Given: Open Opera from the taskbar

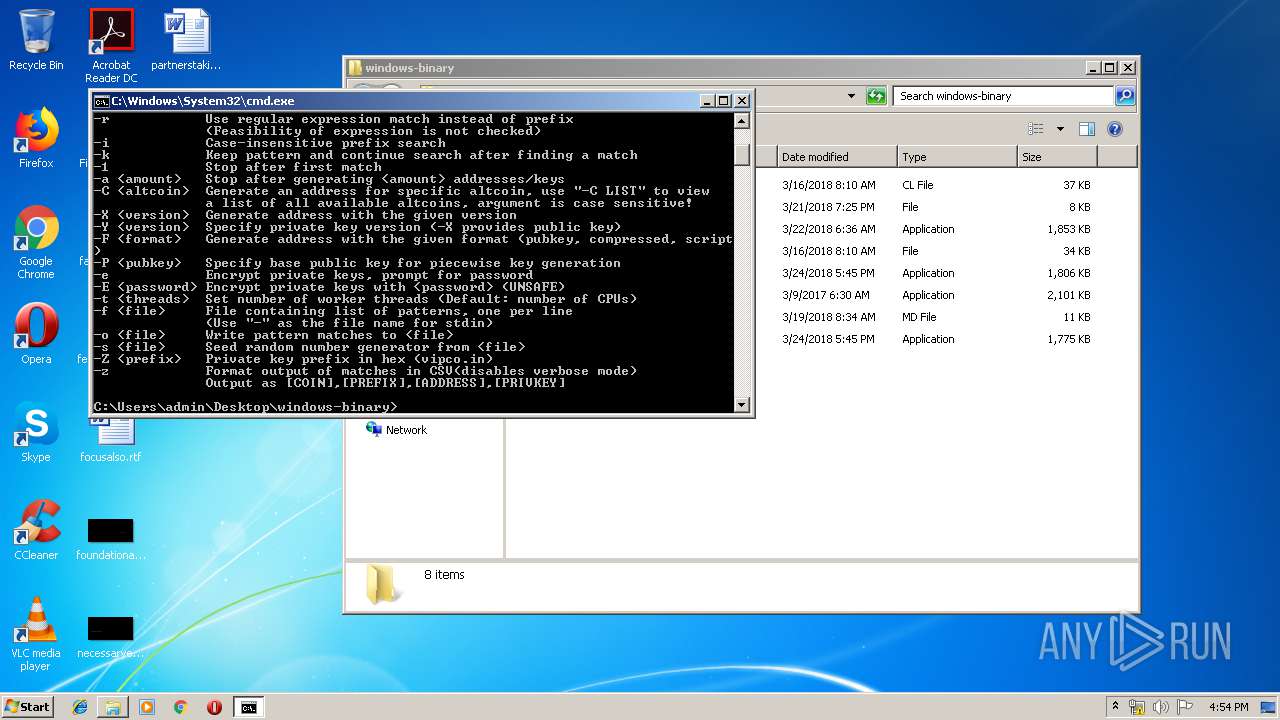Looking at the screenshot, I should 214,707.
